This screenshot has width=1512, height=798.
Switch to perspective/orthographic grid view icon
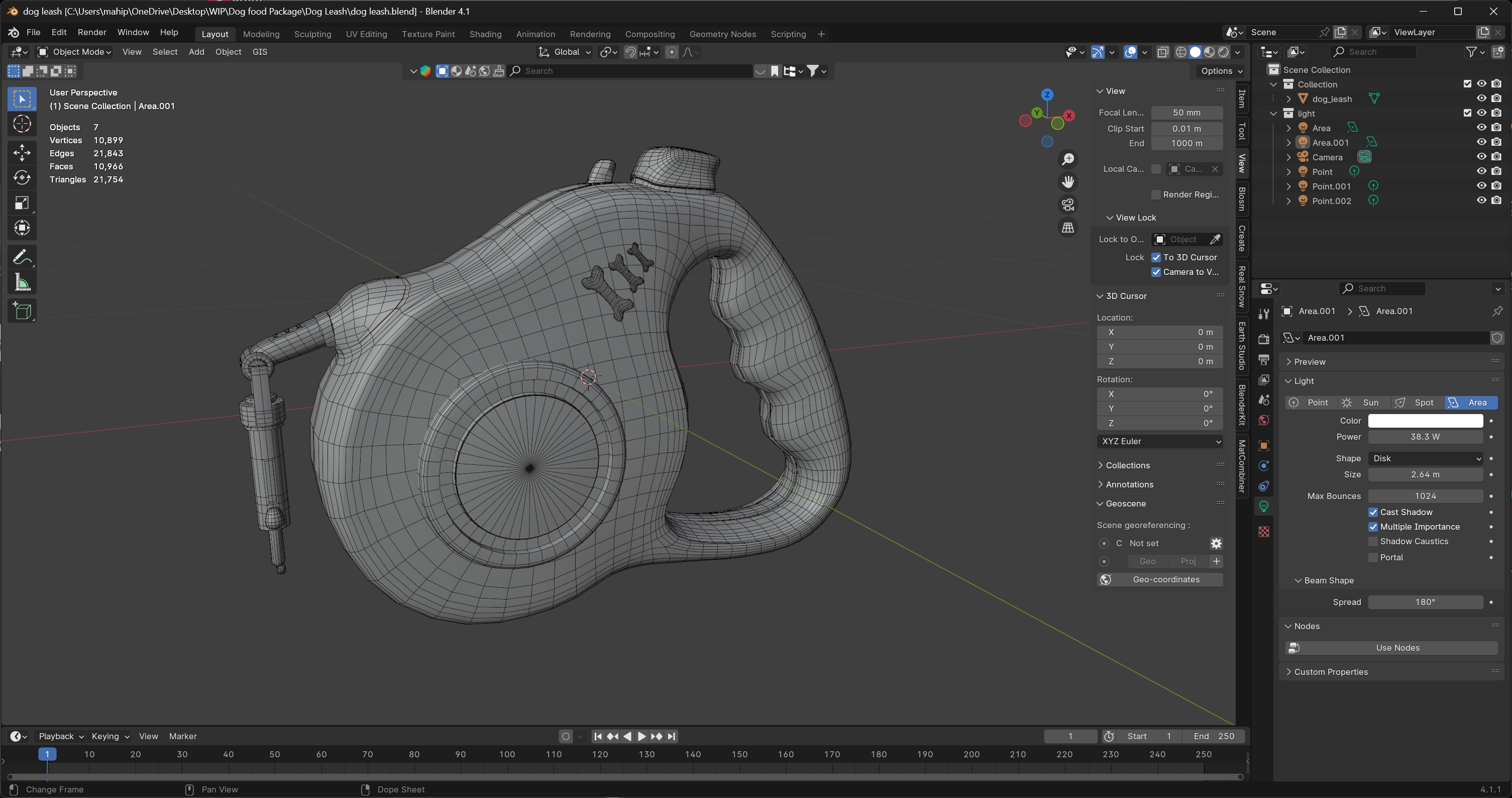(1067, 228)
